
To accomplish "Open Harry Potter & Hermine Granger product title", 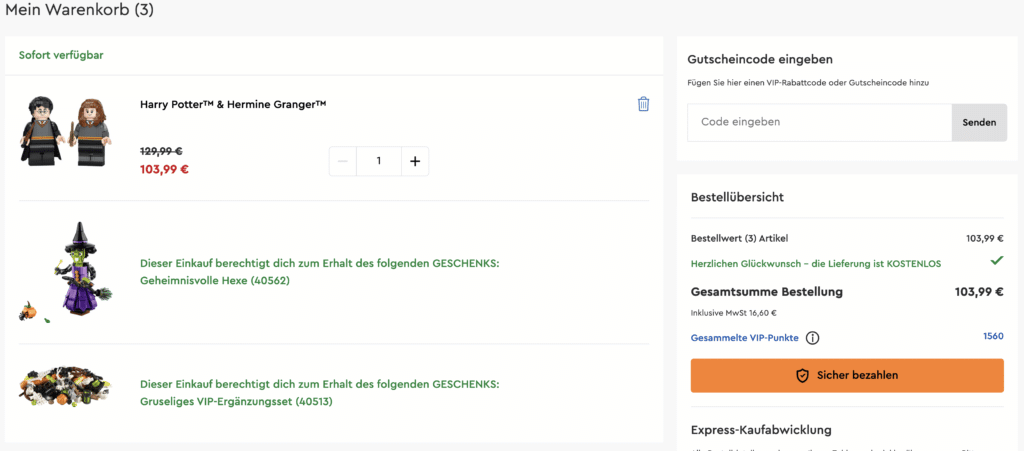I will click(x=233, y=104).
